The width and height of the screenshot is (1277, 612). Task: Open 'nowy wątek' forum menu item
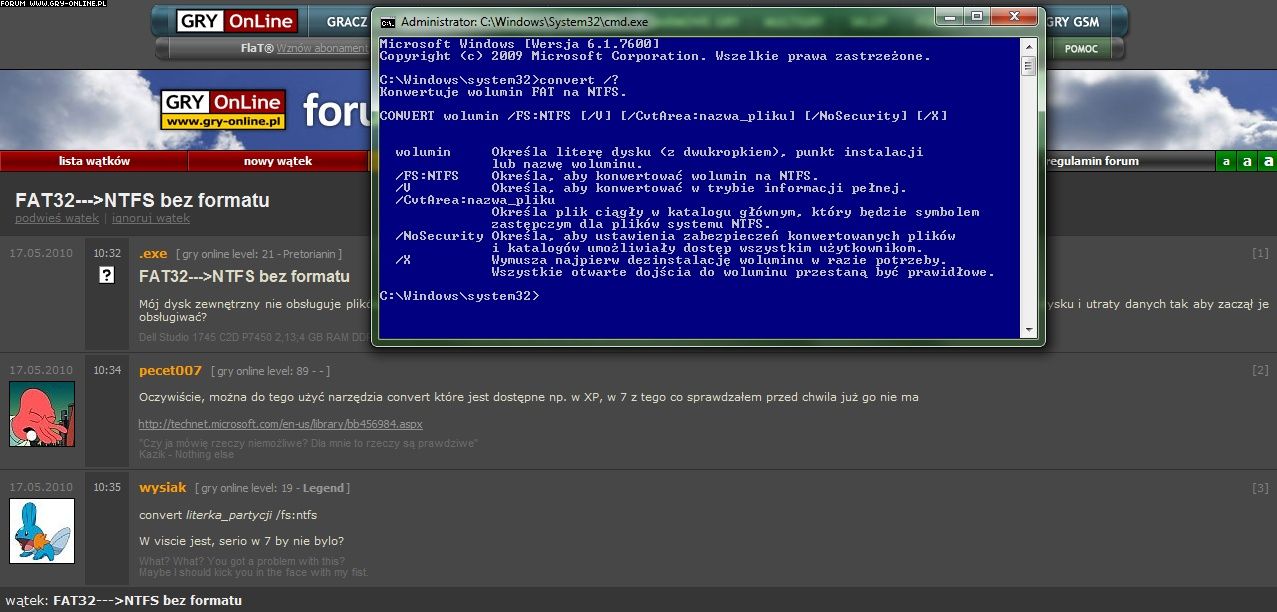pyautogui.click(x=278, y=161)
